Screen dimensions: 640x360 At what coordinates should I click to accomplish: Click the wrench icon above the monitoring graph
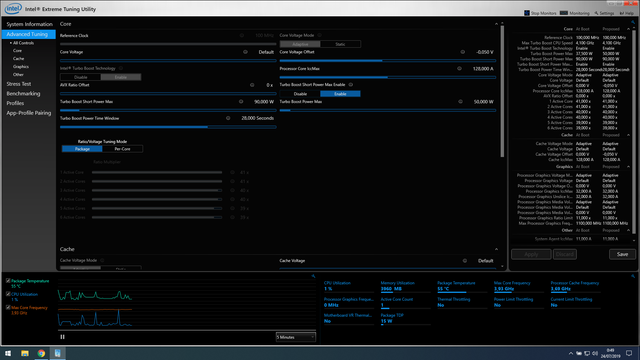[313, 276]
